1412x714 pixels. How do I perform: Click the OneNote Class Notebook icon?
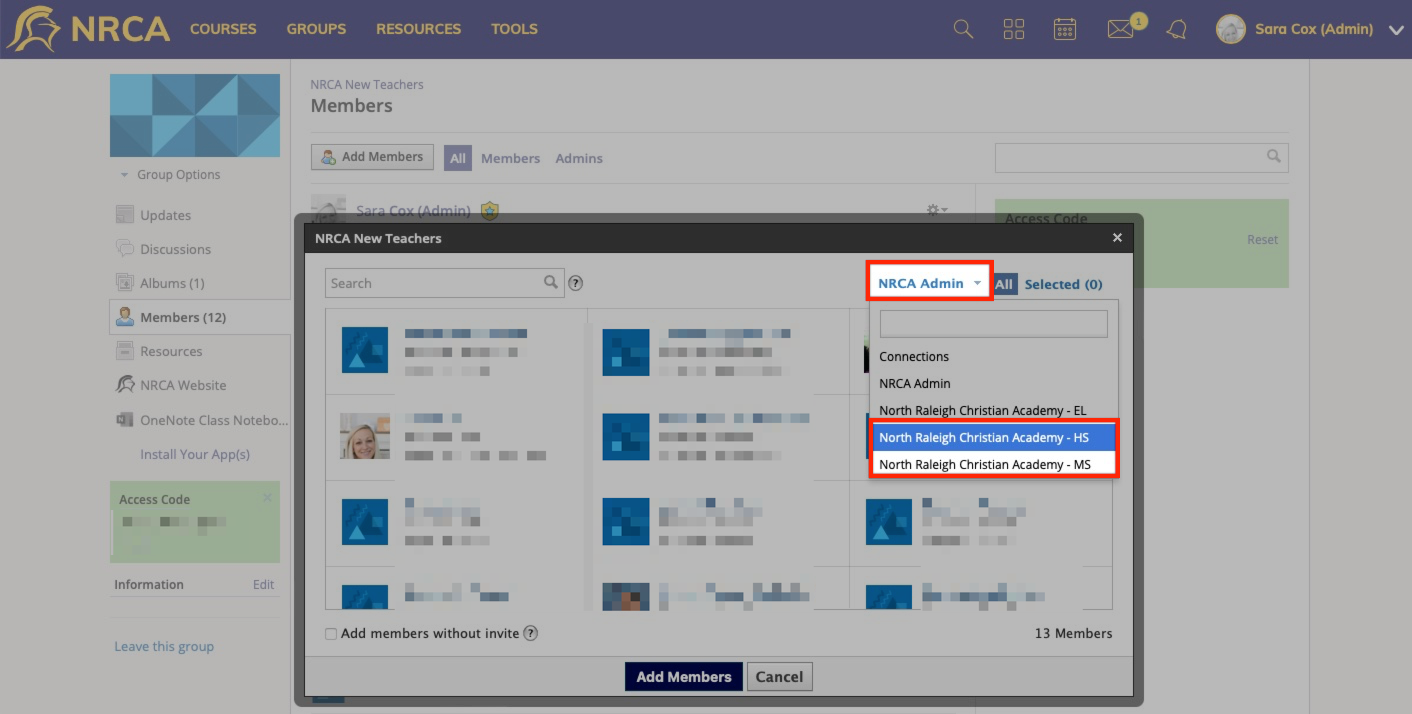[125, 420]
